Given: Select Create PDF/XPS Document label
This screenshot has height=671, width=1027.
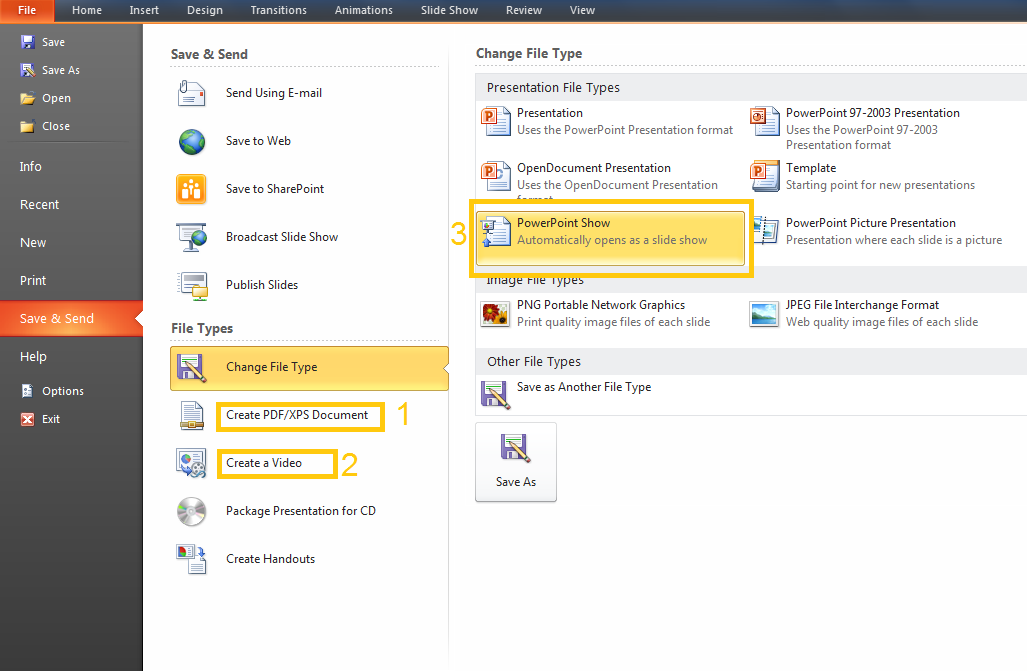Looking at the screenshot, I should tap(297, 415).
